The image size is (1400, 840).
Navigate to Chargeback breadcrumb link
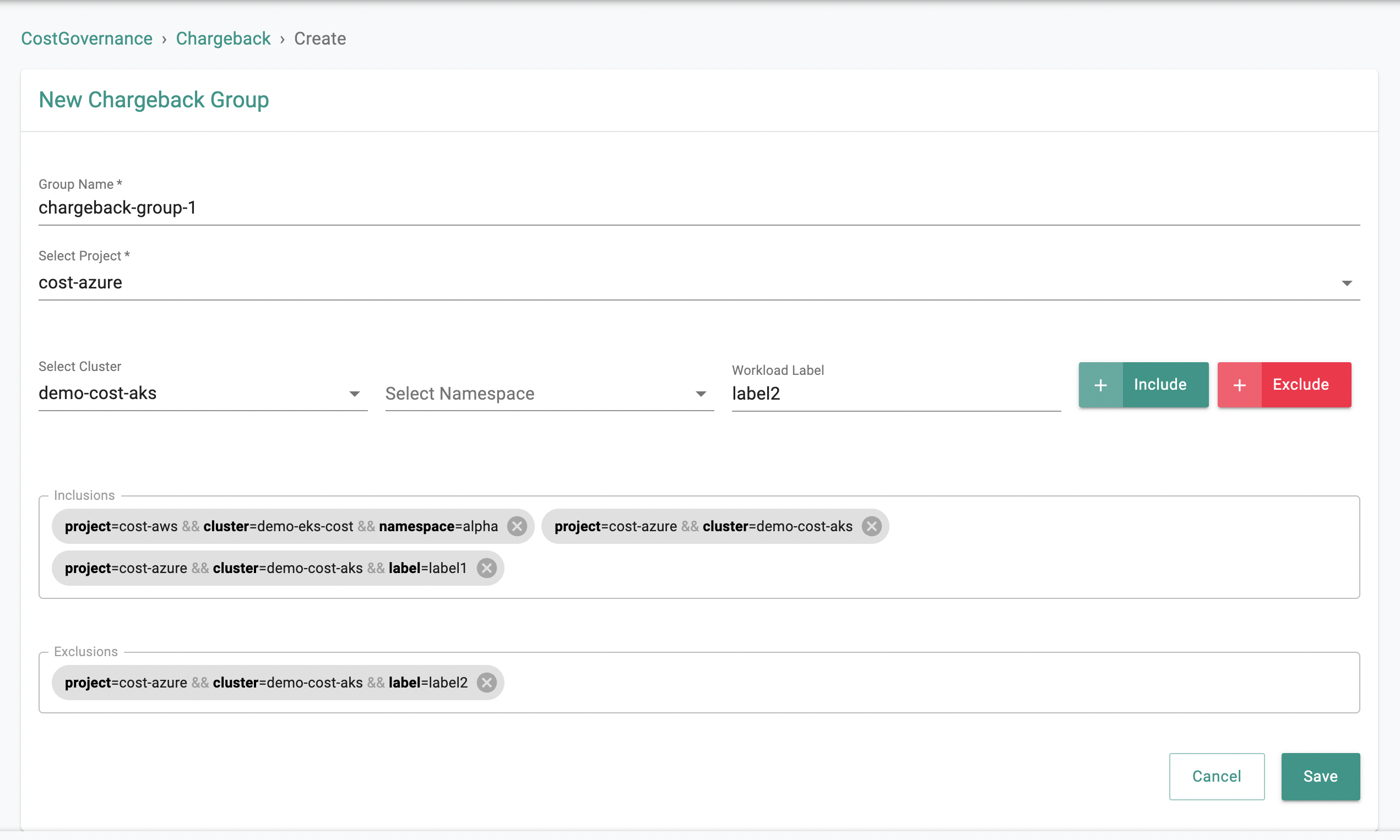point(223,39)
